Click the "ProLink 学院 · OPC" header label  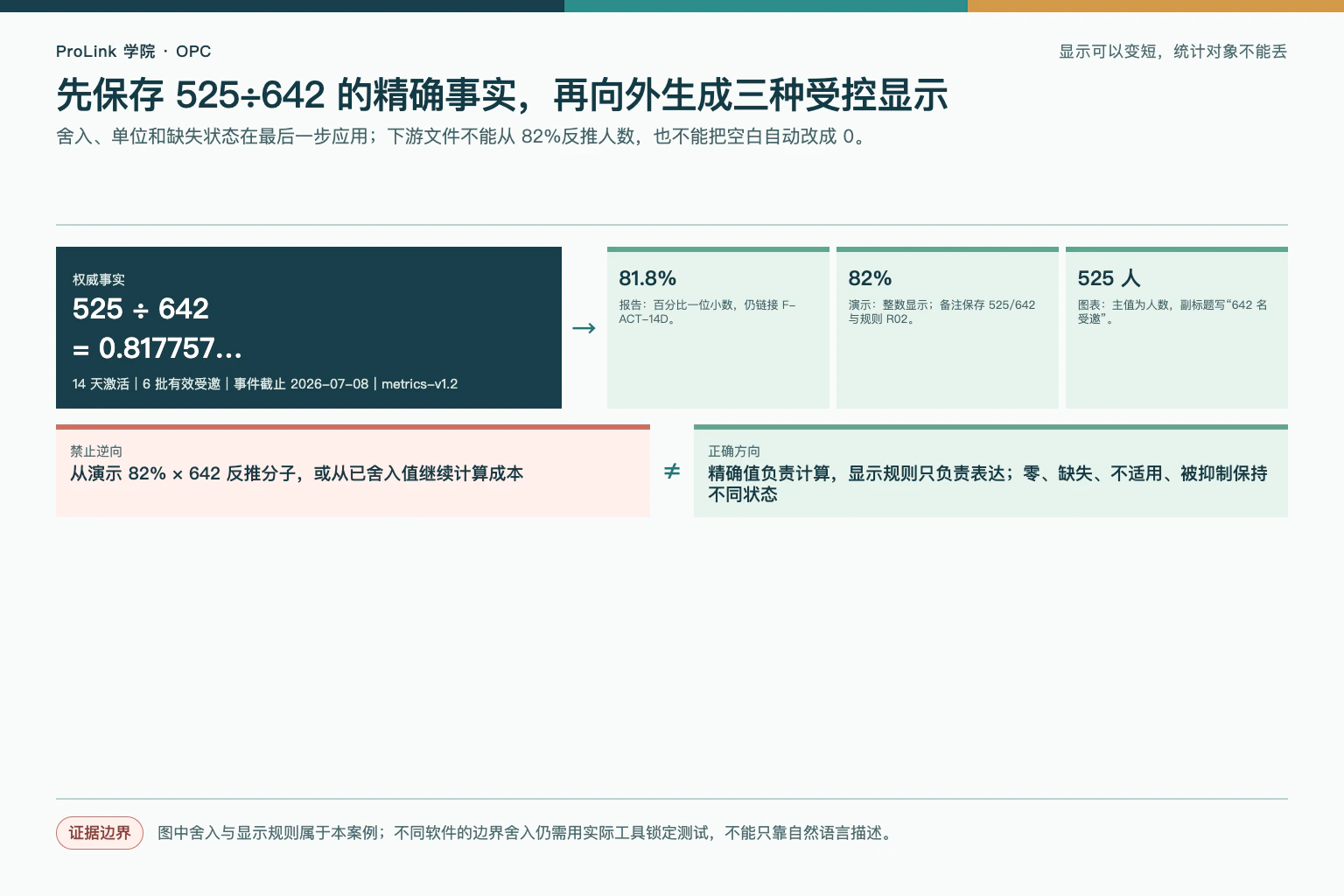133,52
